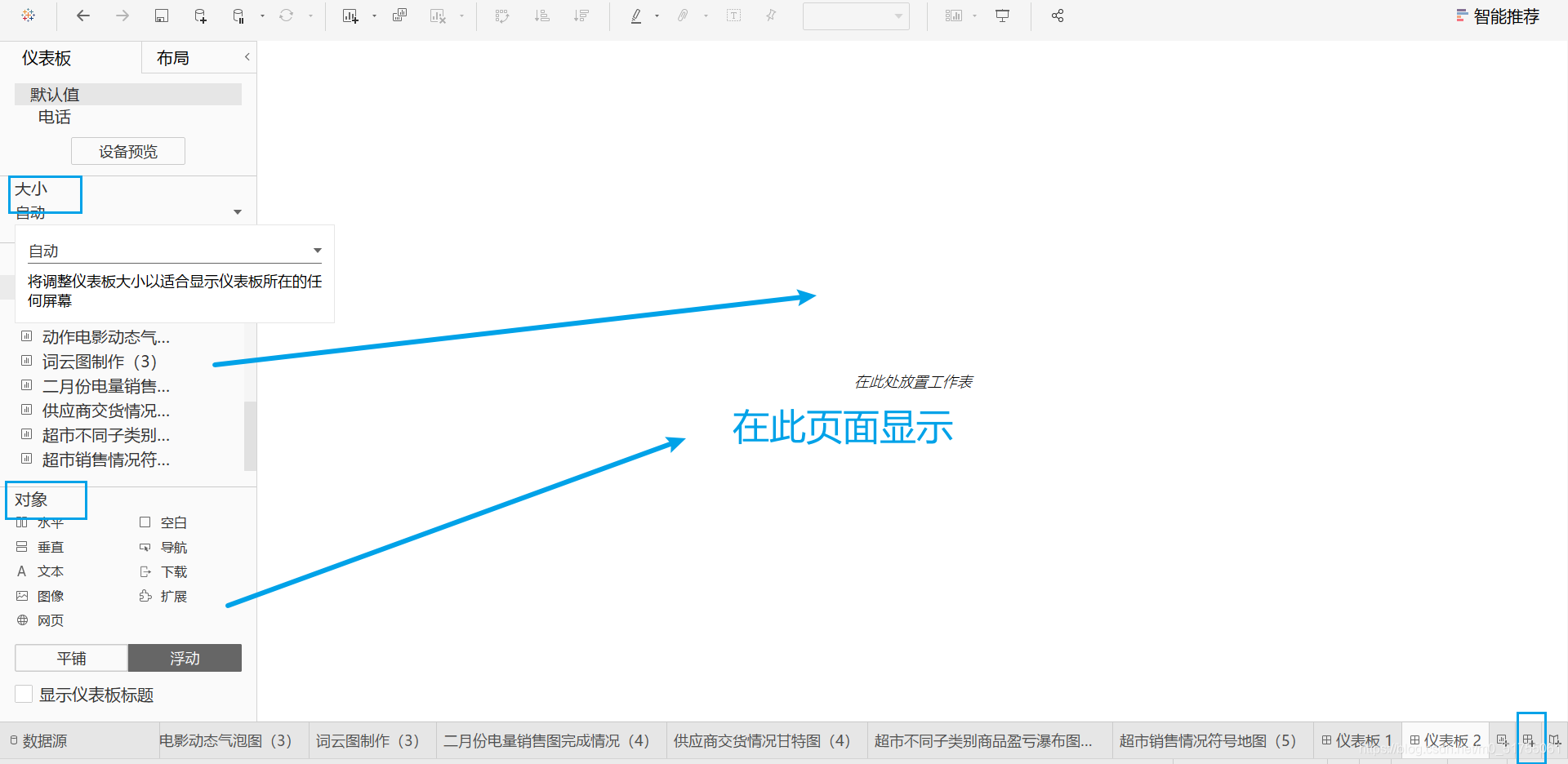The image size is (1568, 764).
Task: Switch to the 布局 pane tab
Action: [x=173, y=58]
